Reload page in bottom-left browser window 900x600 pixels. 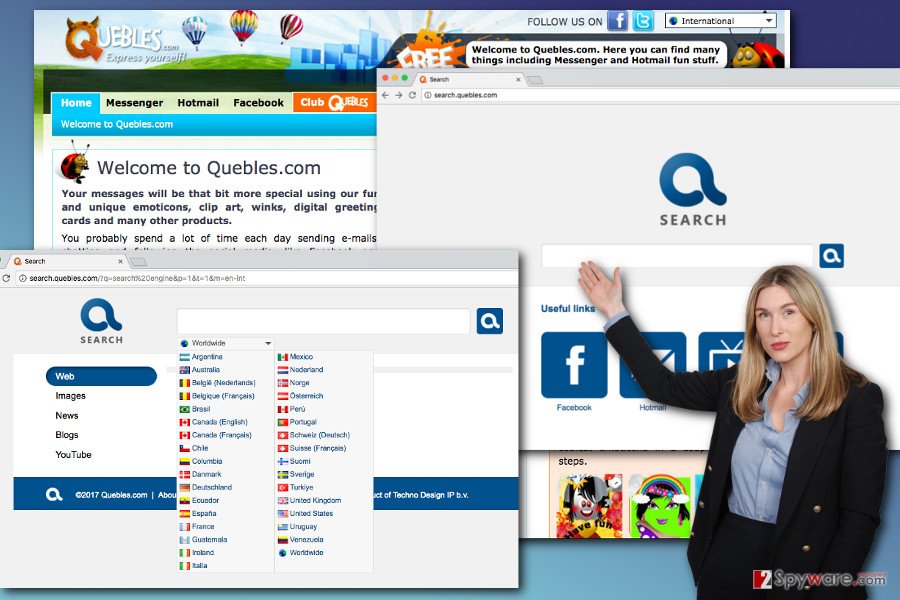tap(6, 278)
